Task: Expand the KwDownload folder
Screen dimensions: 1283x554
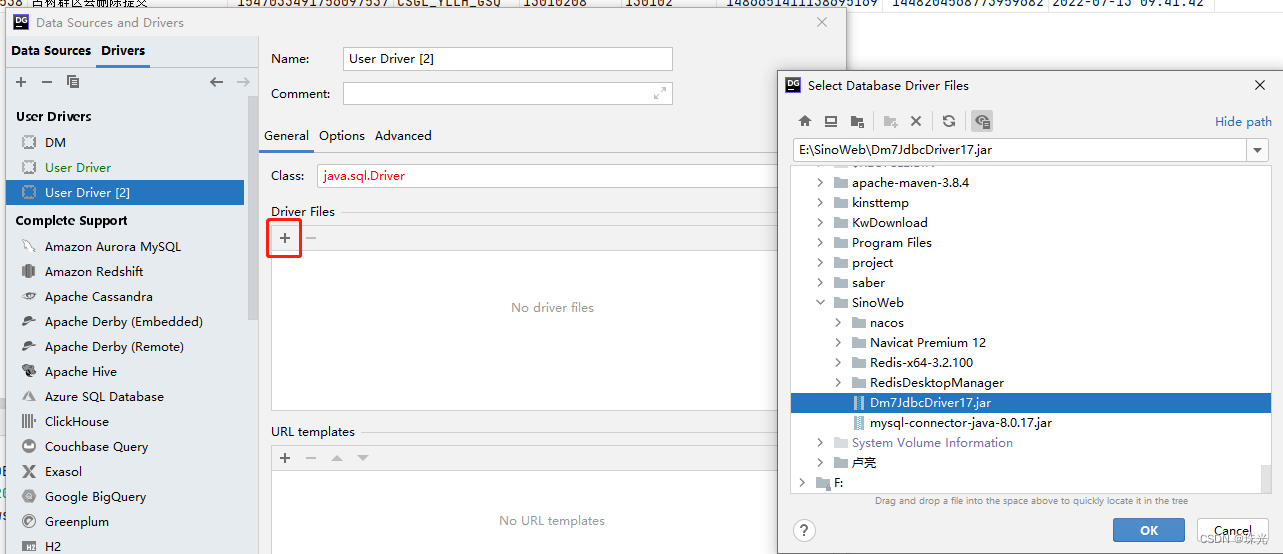Action: click(820, 222)
